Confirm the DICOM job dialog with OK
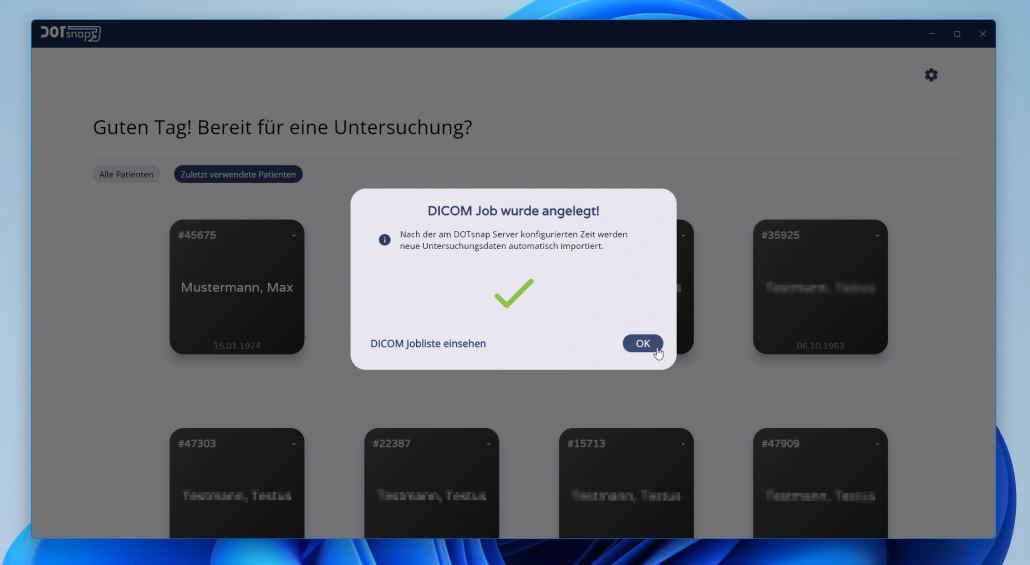The image size is (1030, 565). coord(642,343)
